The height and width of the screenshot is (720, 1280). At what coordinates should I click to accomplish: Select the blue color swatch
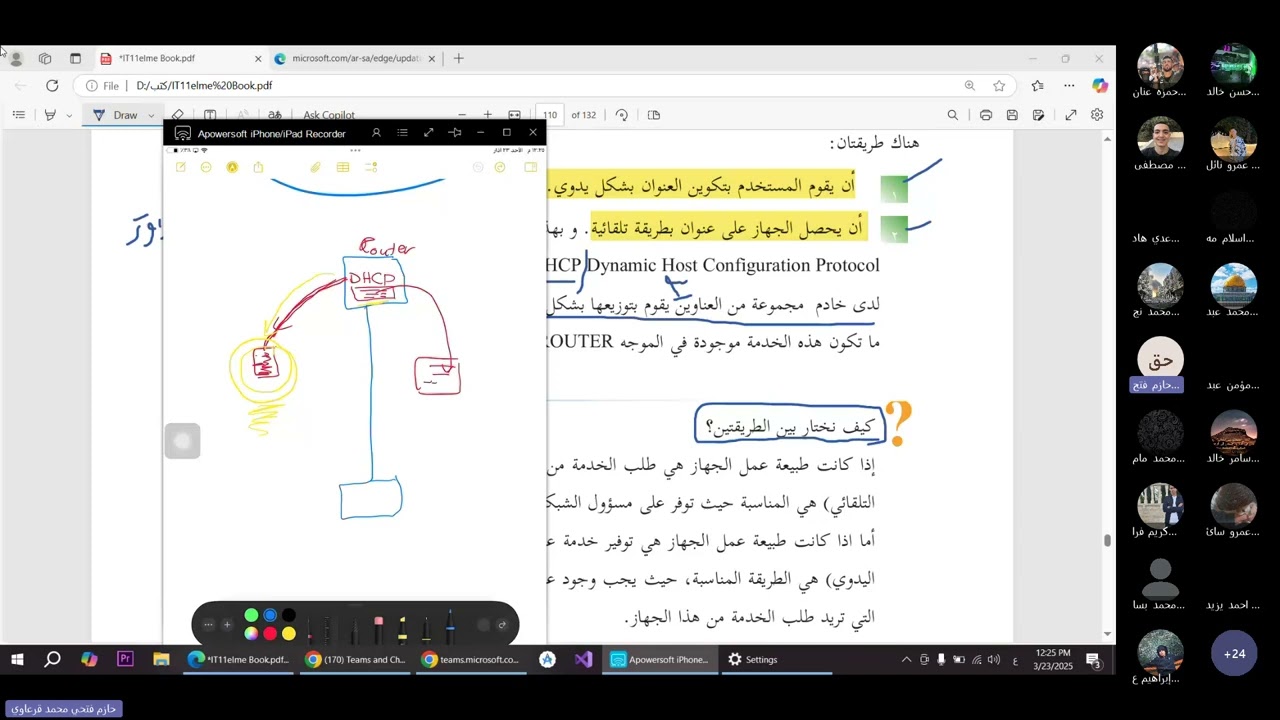pyautogui.click(x=270, y=616)
